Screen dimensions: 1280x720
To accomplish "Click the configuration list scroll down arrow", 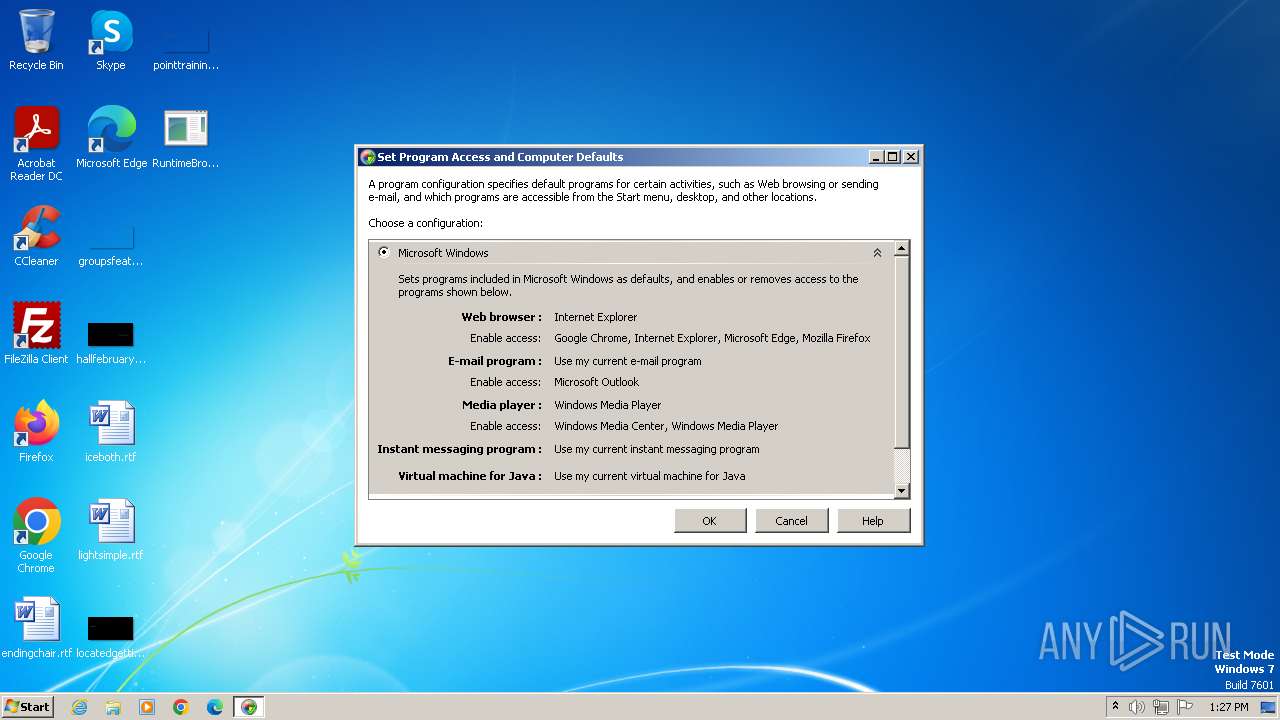I will pos(901,490).
